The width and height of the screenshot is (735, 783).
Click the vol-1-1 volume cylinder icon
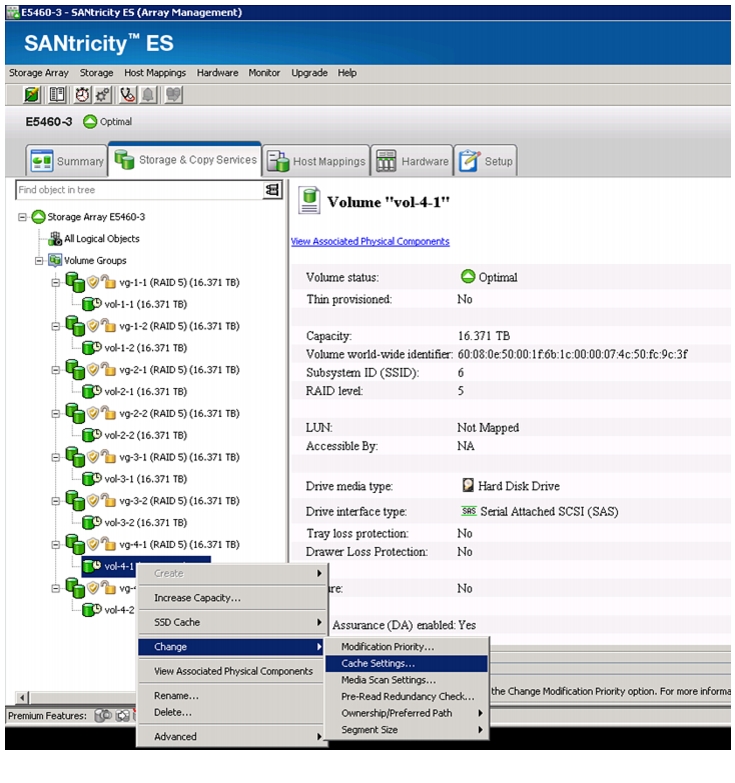click(x=92, y=304)
